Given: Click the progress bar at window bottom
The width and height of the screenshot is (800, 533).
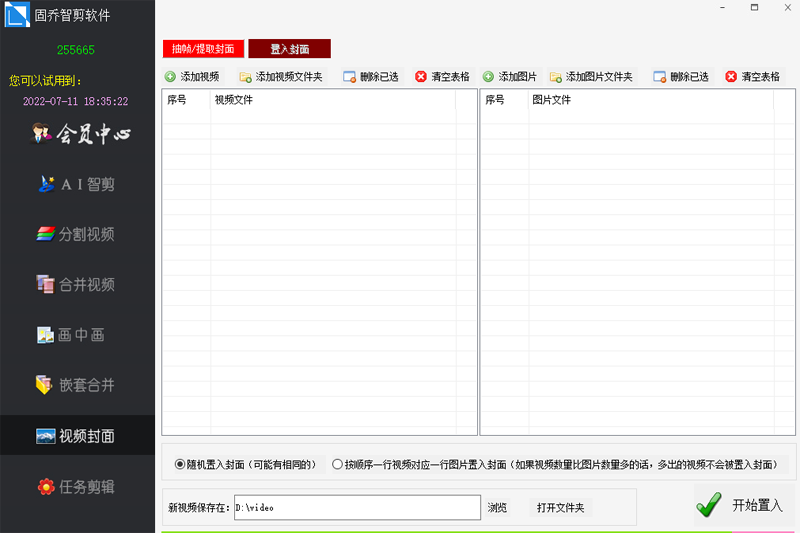Looking at the screenshot, I should point(480,531).
